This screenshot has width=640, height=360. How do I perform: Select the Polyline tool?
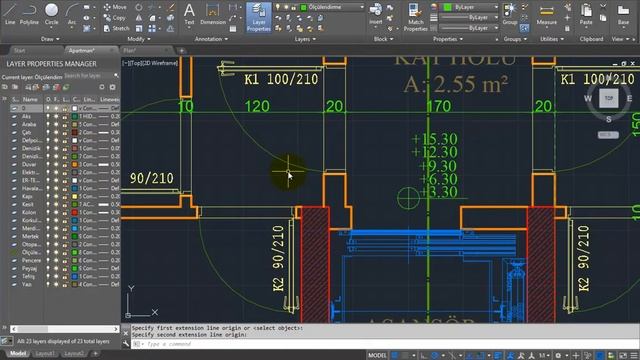point(29,13)
